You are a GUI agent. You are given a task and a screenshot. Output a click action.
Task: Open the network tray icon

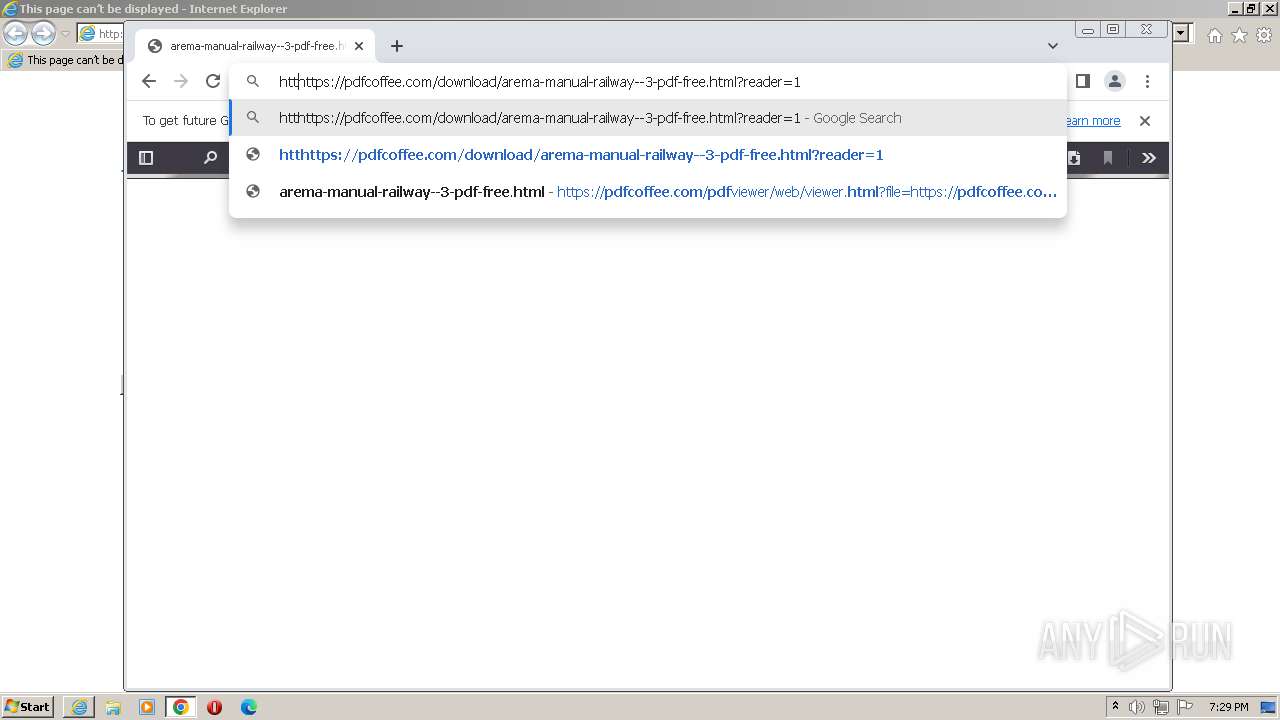tap(1161, 707)
